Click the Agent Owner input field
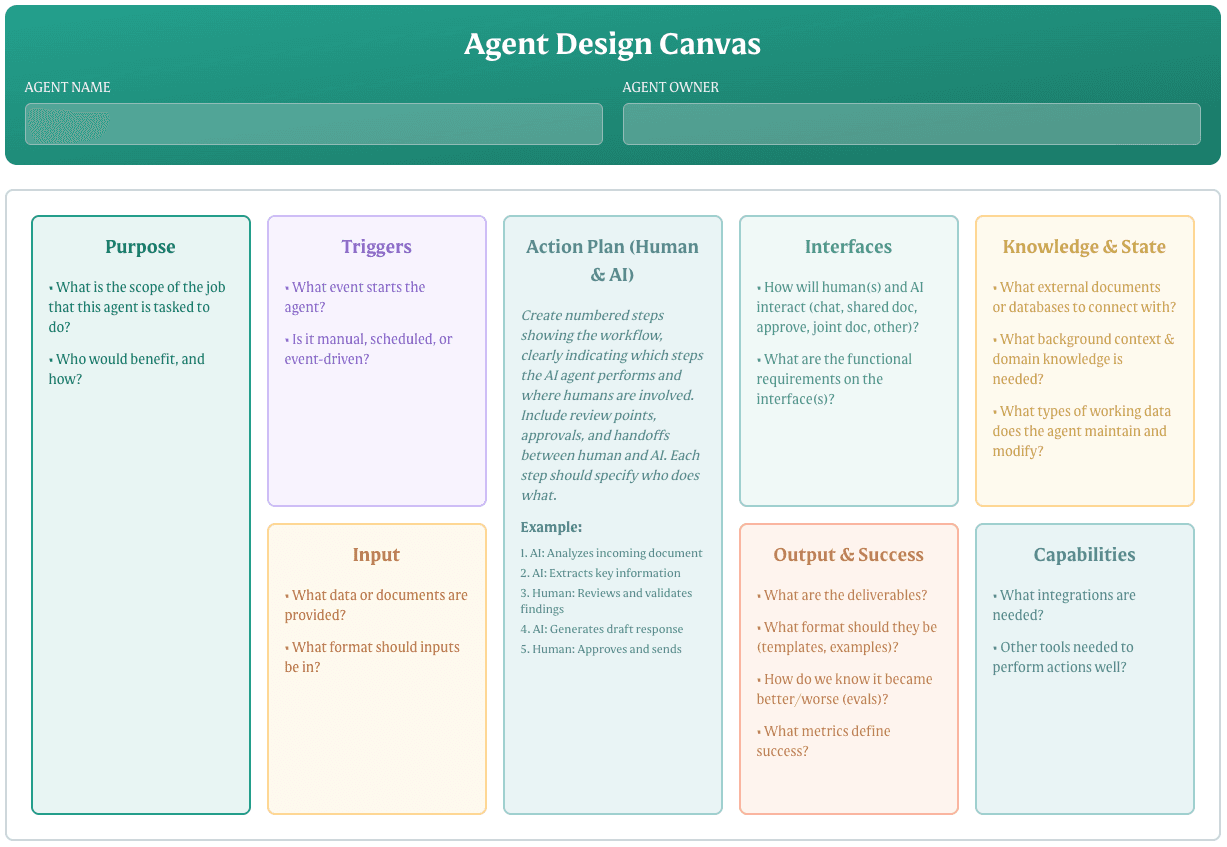Image resolution: width=1227 pixels, height=847 pixels. coord(911,124)
